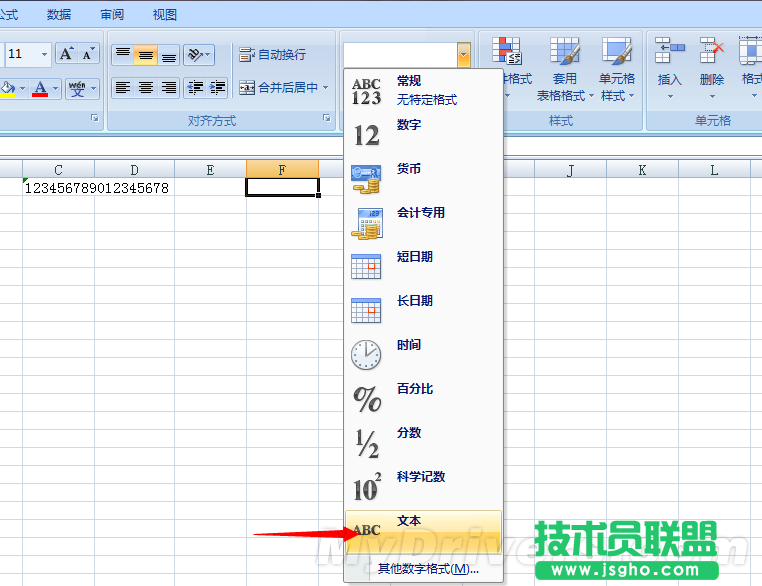Decrease the cell indent

point(195,87)
